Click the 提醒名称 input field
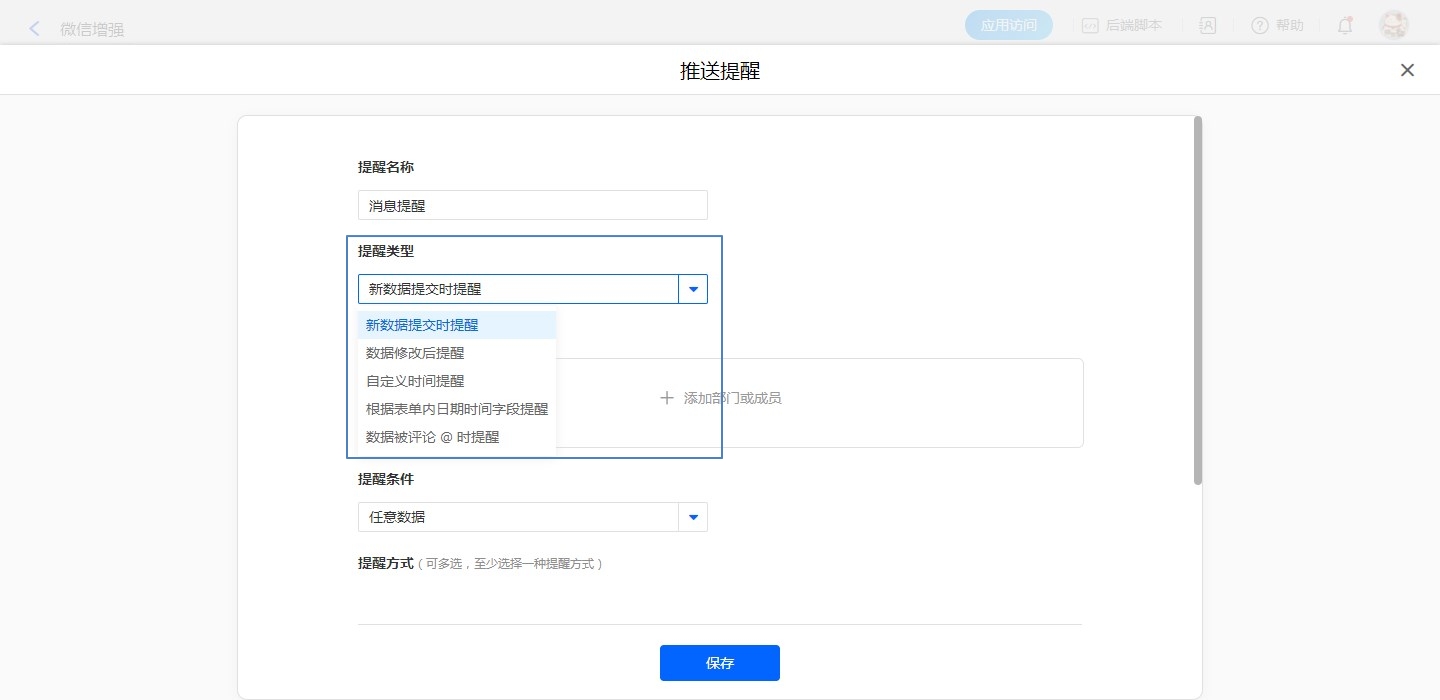The image size is (1440, 700). [x=532, y=205]
